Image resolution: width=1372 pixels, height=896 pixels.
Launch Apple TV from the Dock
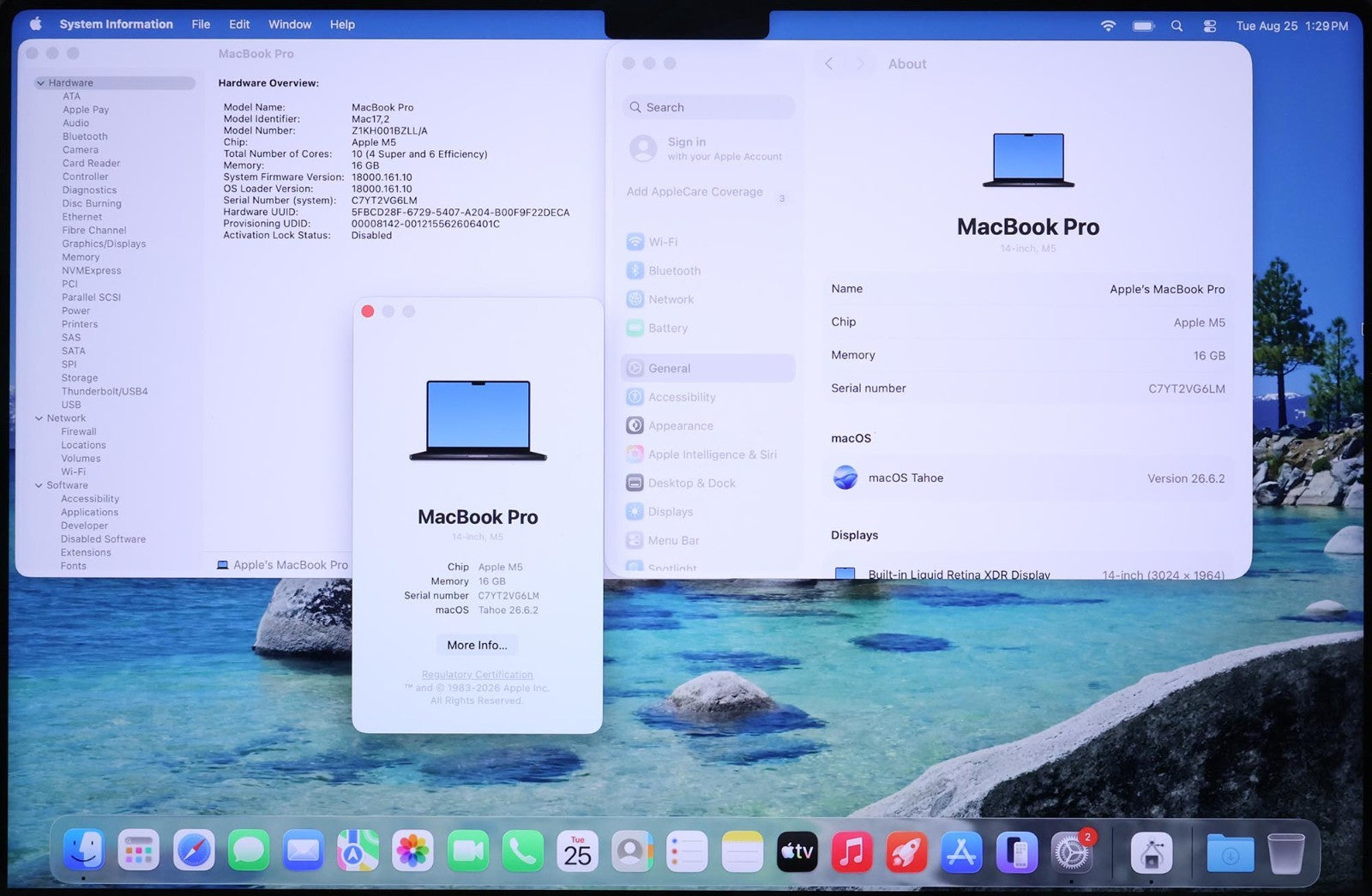coord(797,851)
